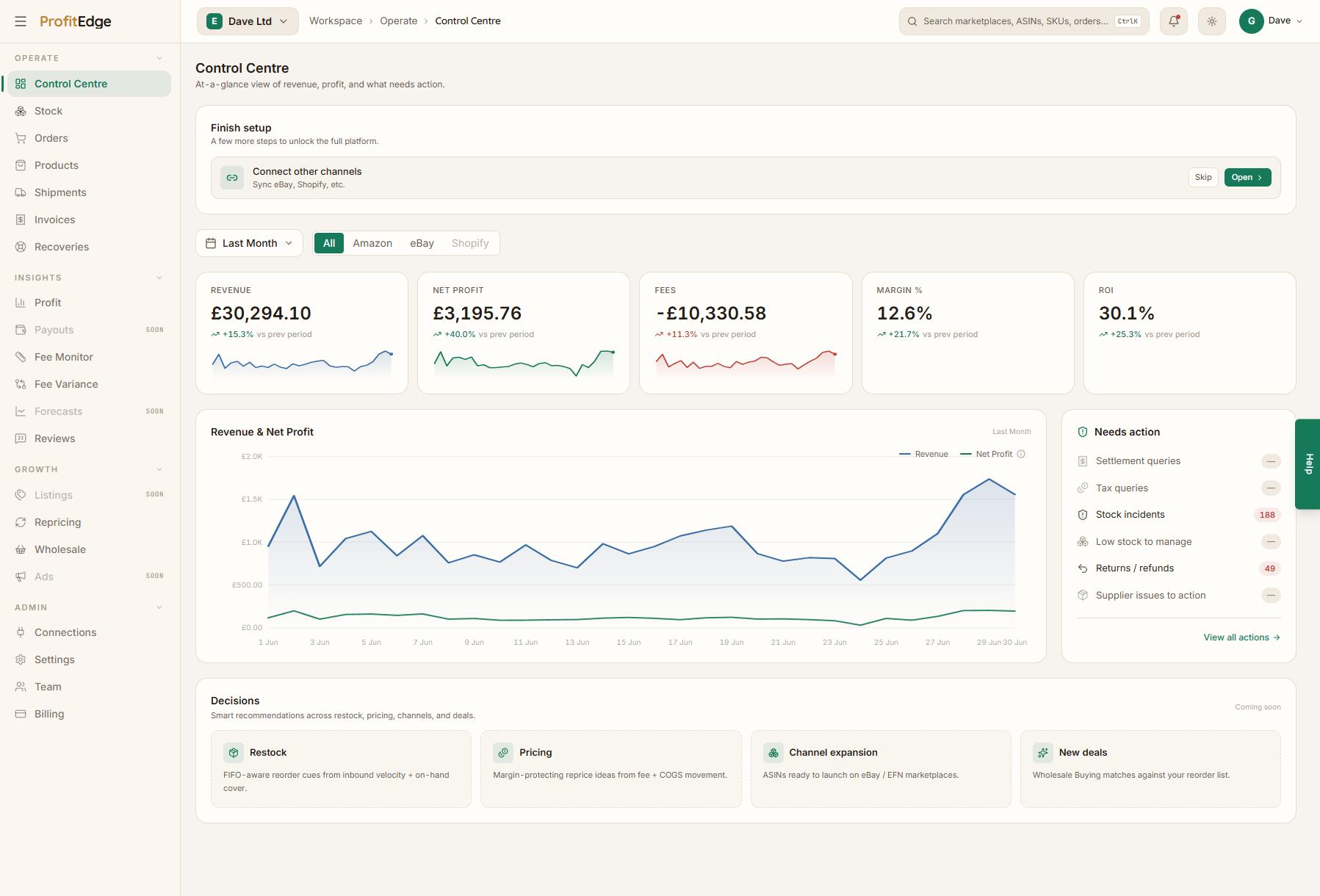
Task: Click the Stock boxes icon in sidebar
Action: point(21,111)
